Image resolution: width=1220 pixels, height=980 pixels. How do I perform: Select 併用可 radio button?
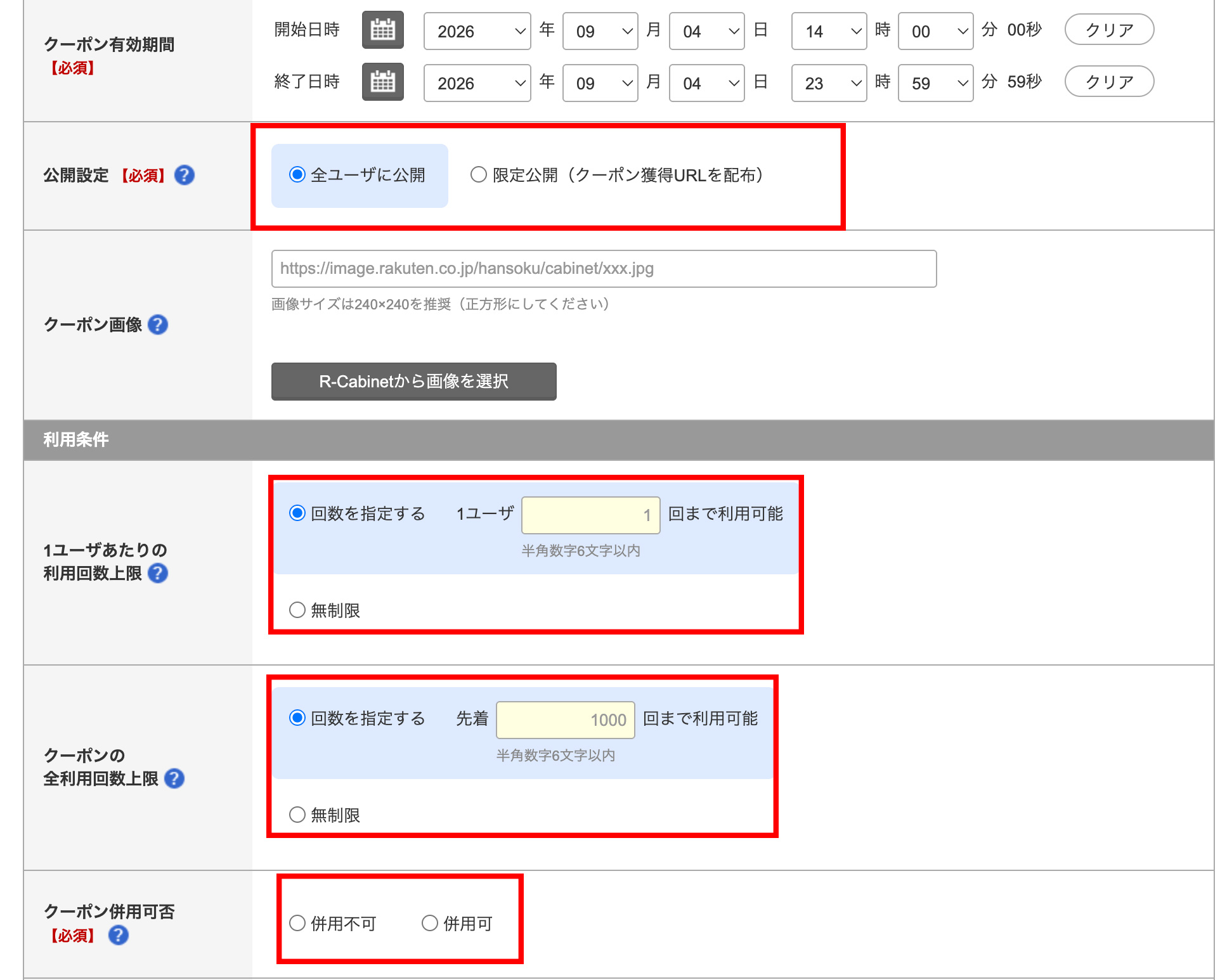tap(430, 923)
